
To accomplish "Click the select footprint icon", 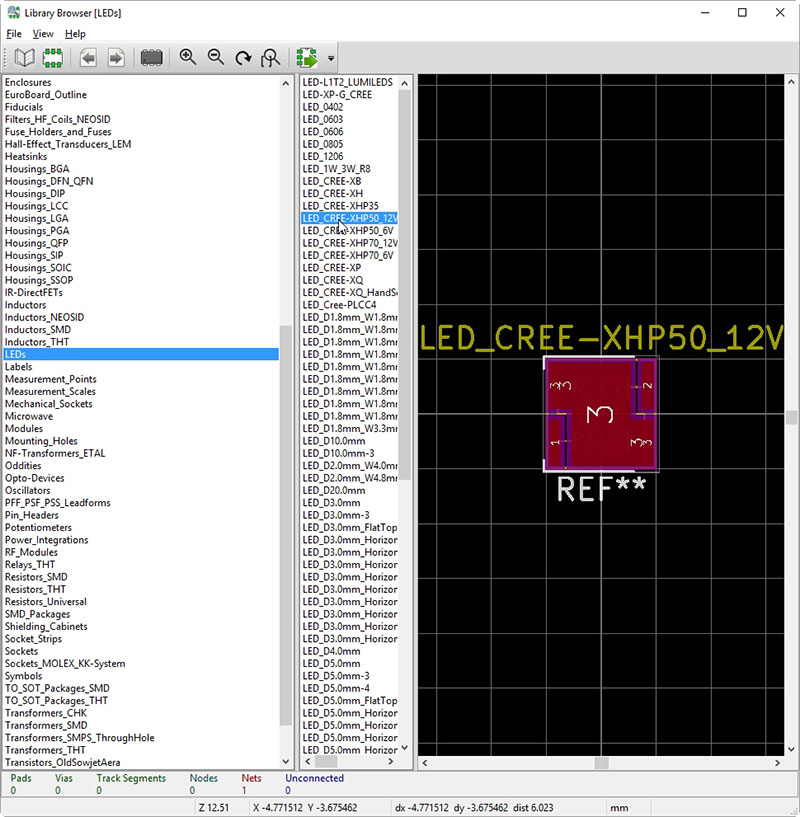I will click(53, 58).
